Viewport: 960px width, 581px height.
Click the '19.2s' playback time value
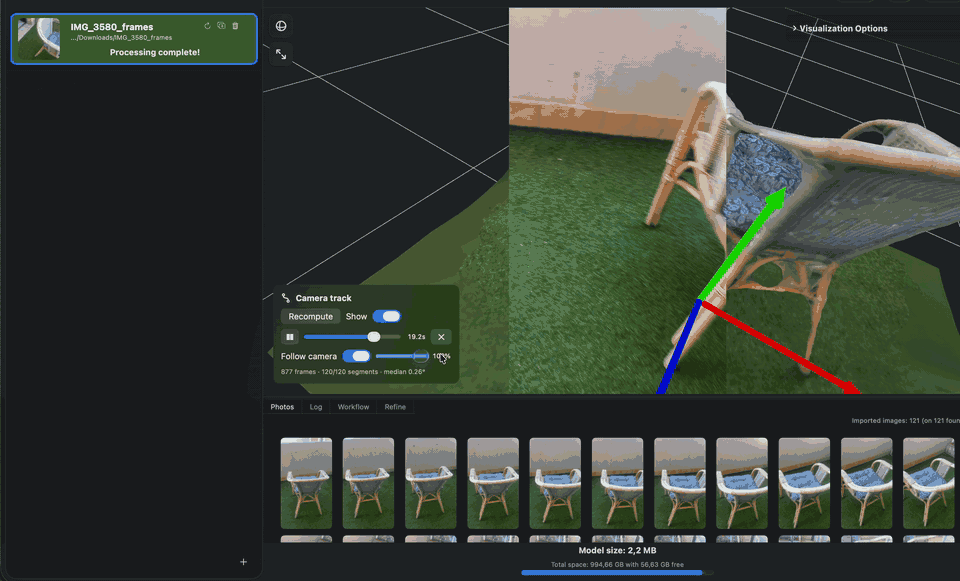tap(416, 337)
